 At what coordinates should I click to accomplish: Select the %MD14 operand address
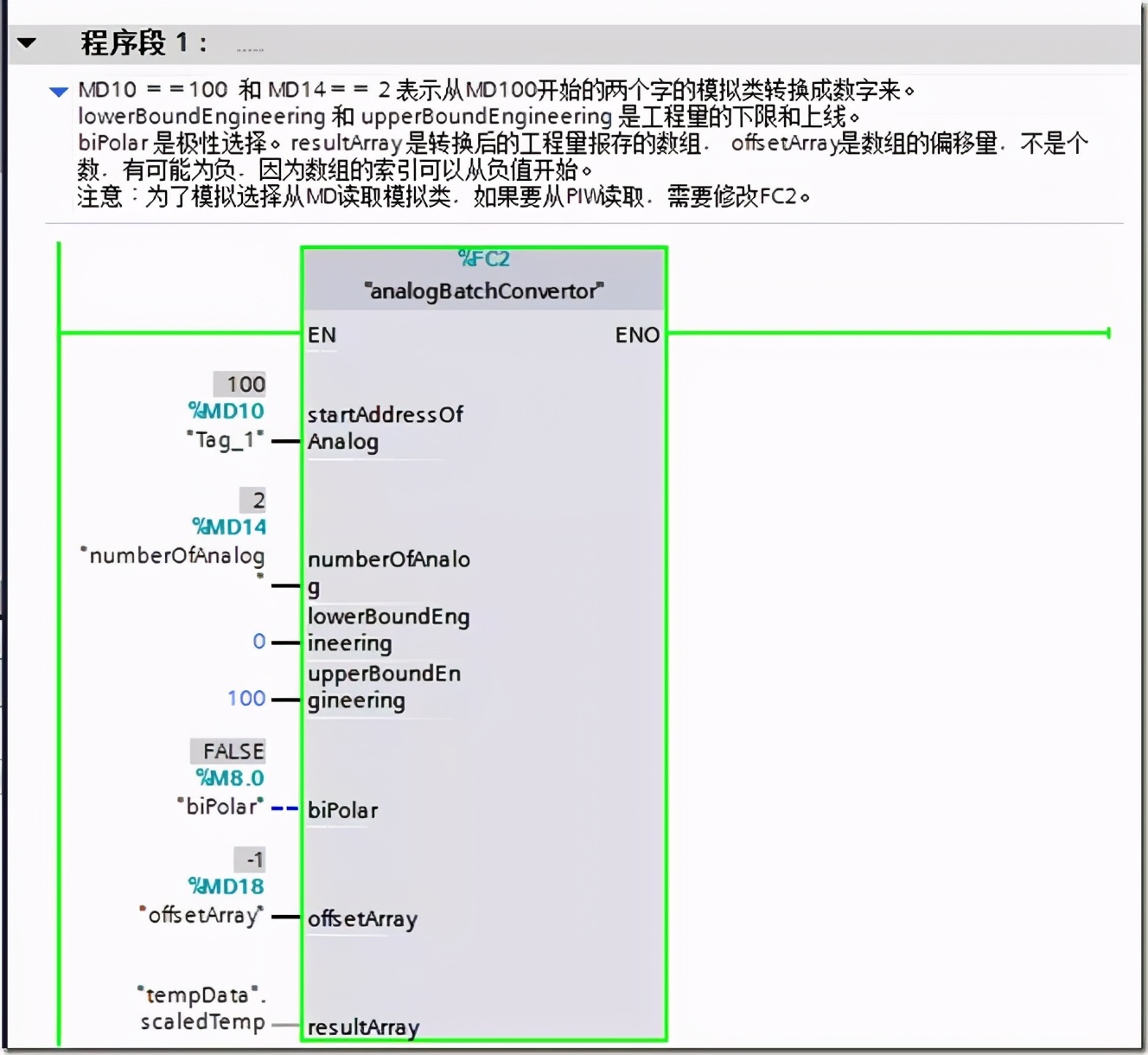tap(229, 527)
